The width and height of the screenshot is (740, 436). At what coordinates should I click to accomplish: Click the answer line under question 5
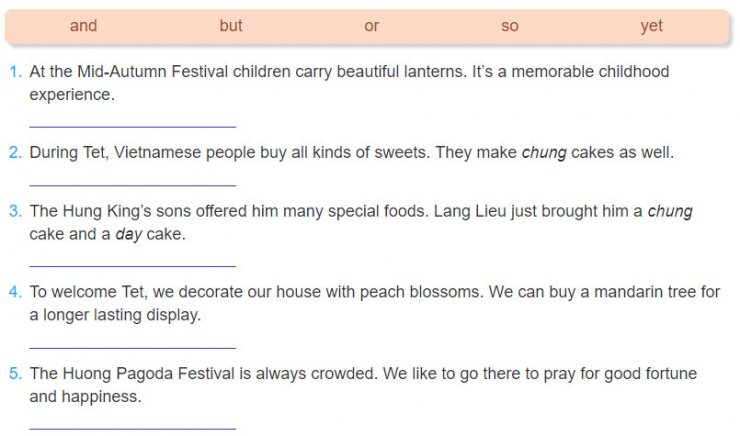[x=133, y=428]
